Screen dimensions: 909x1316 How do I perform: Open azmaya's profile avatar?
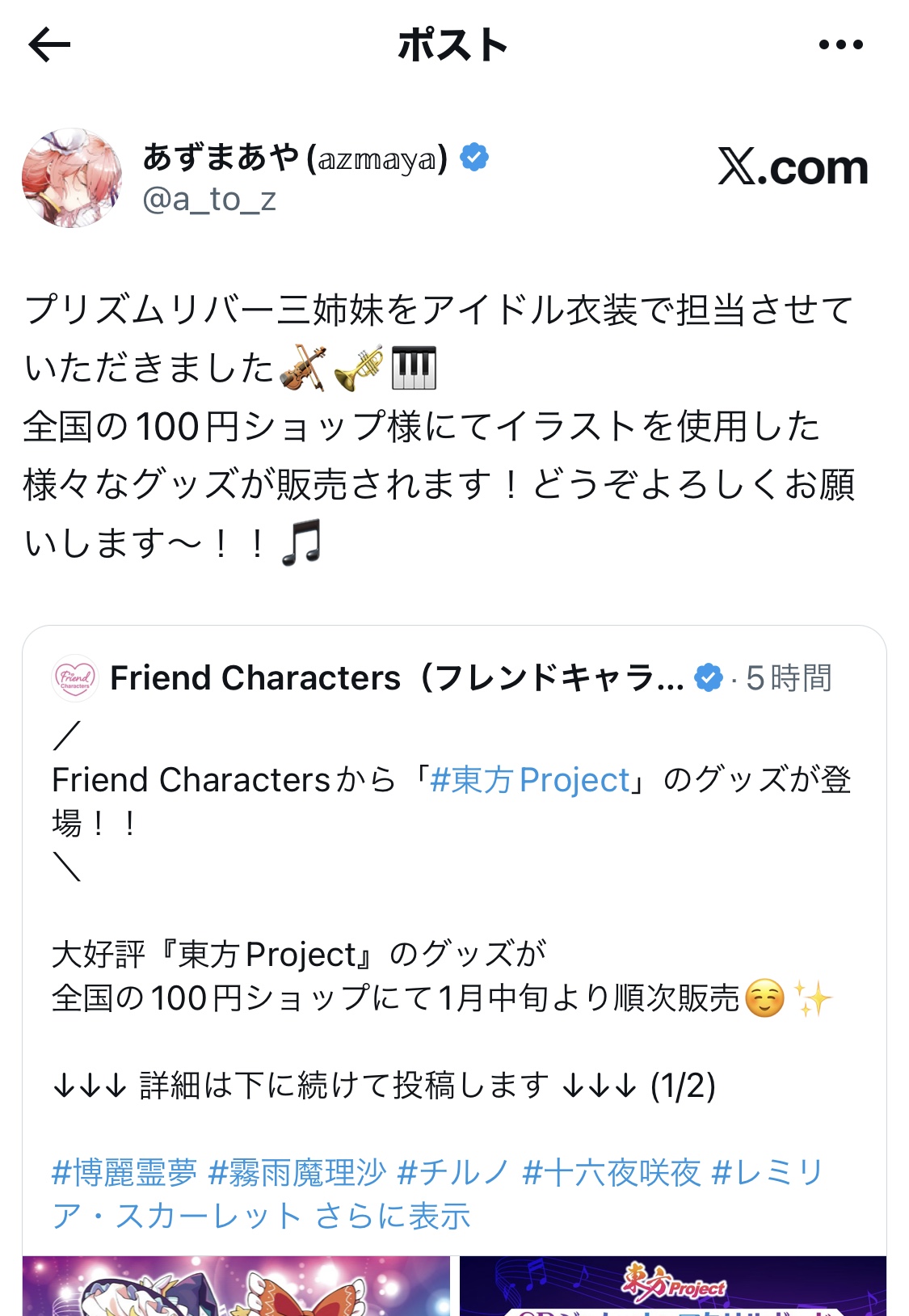tap(72, 178)
